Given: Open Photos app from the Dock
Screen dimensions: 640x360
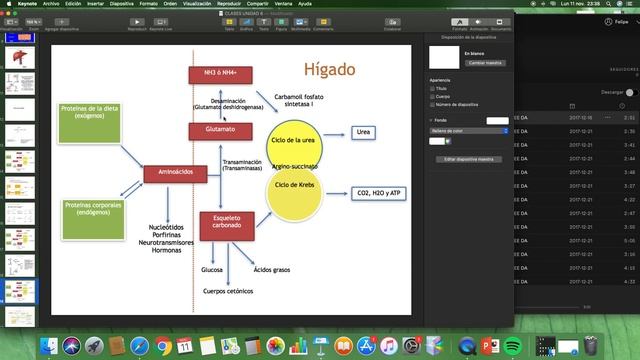Looking at the screenshot, I should (276, 346).
